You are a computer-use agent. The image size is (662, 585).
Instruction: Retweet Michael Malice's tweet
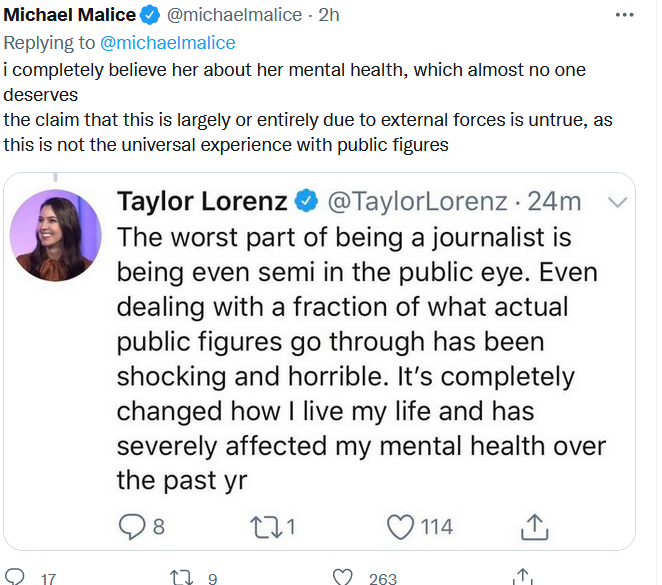(181, 577)
